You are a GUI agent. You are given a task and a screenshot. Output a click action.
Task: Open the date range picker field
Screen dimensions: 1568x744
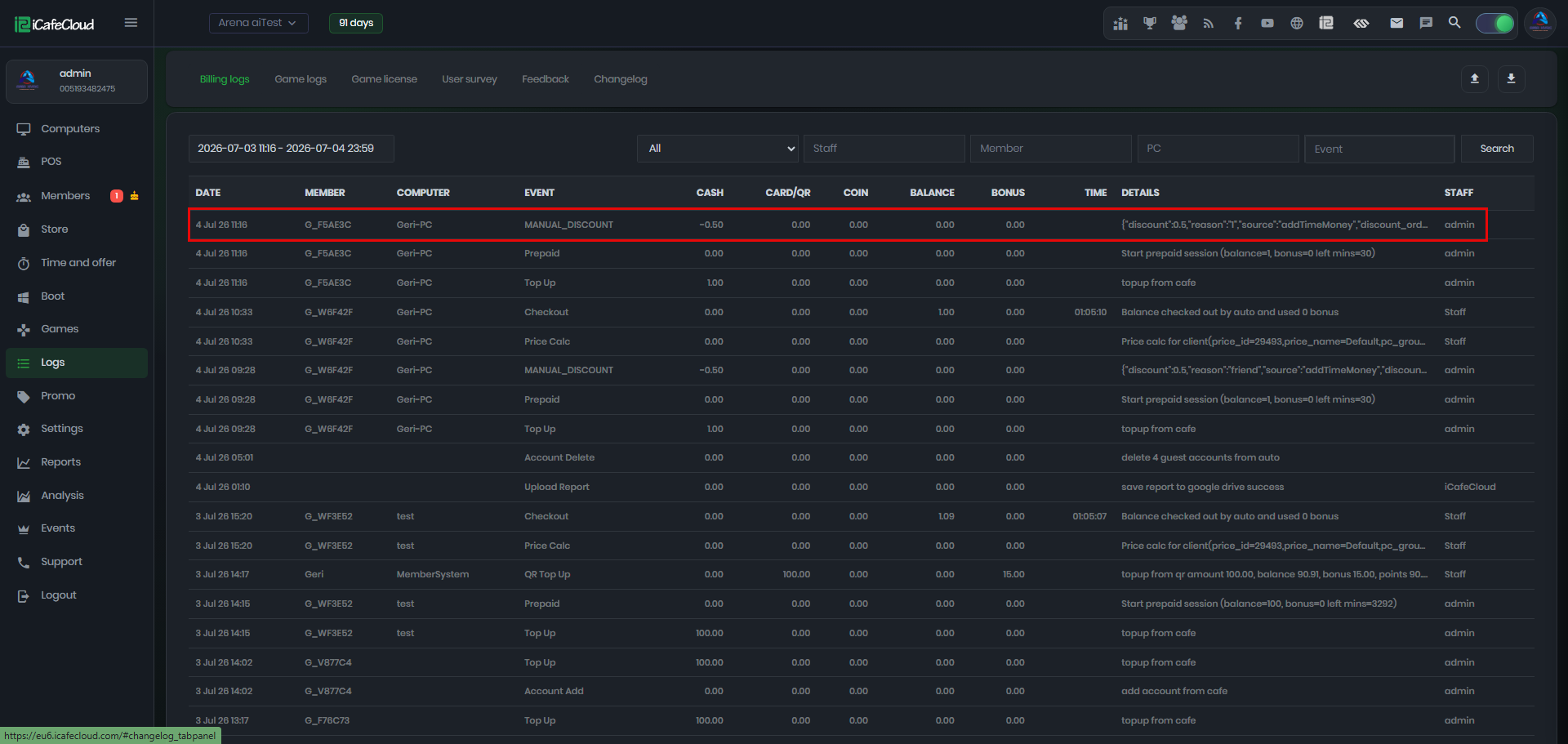(292, 149)
